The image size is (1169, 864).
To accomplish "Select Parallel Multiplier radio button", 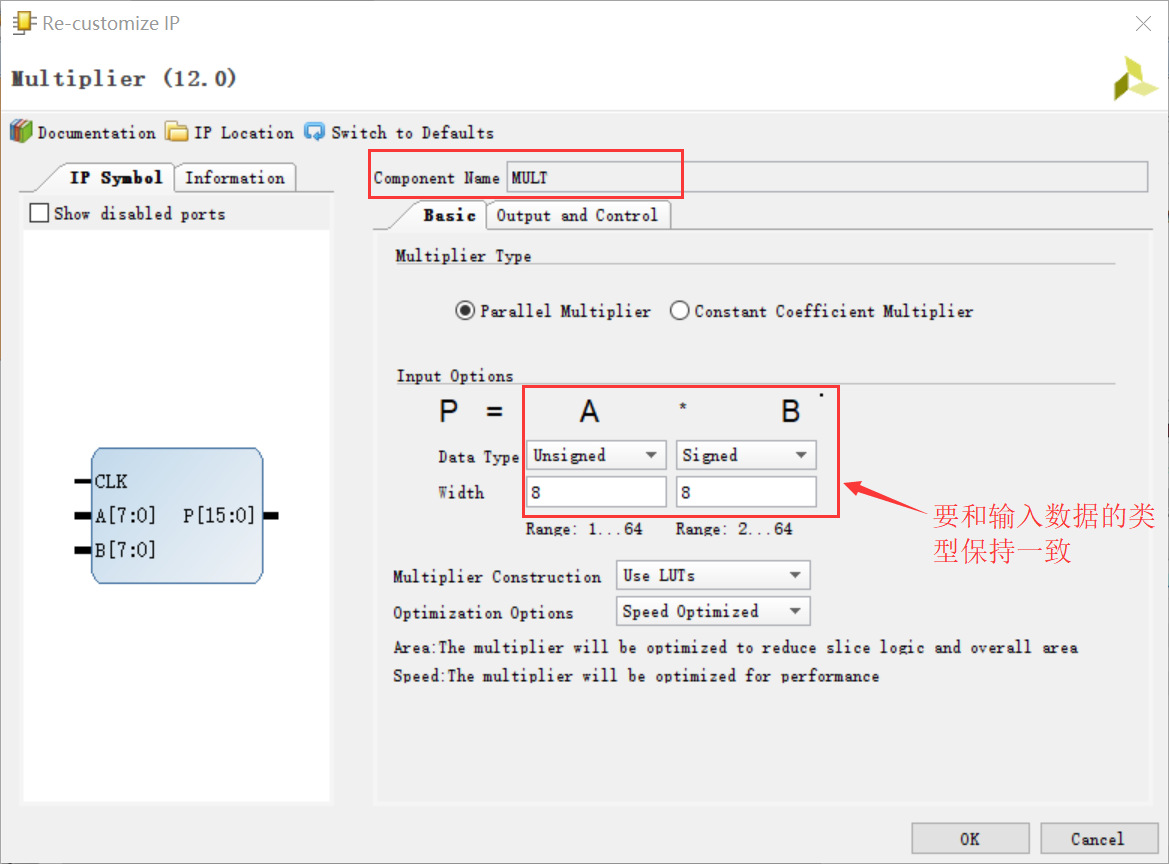I will coord(465,311).
